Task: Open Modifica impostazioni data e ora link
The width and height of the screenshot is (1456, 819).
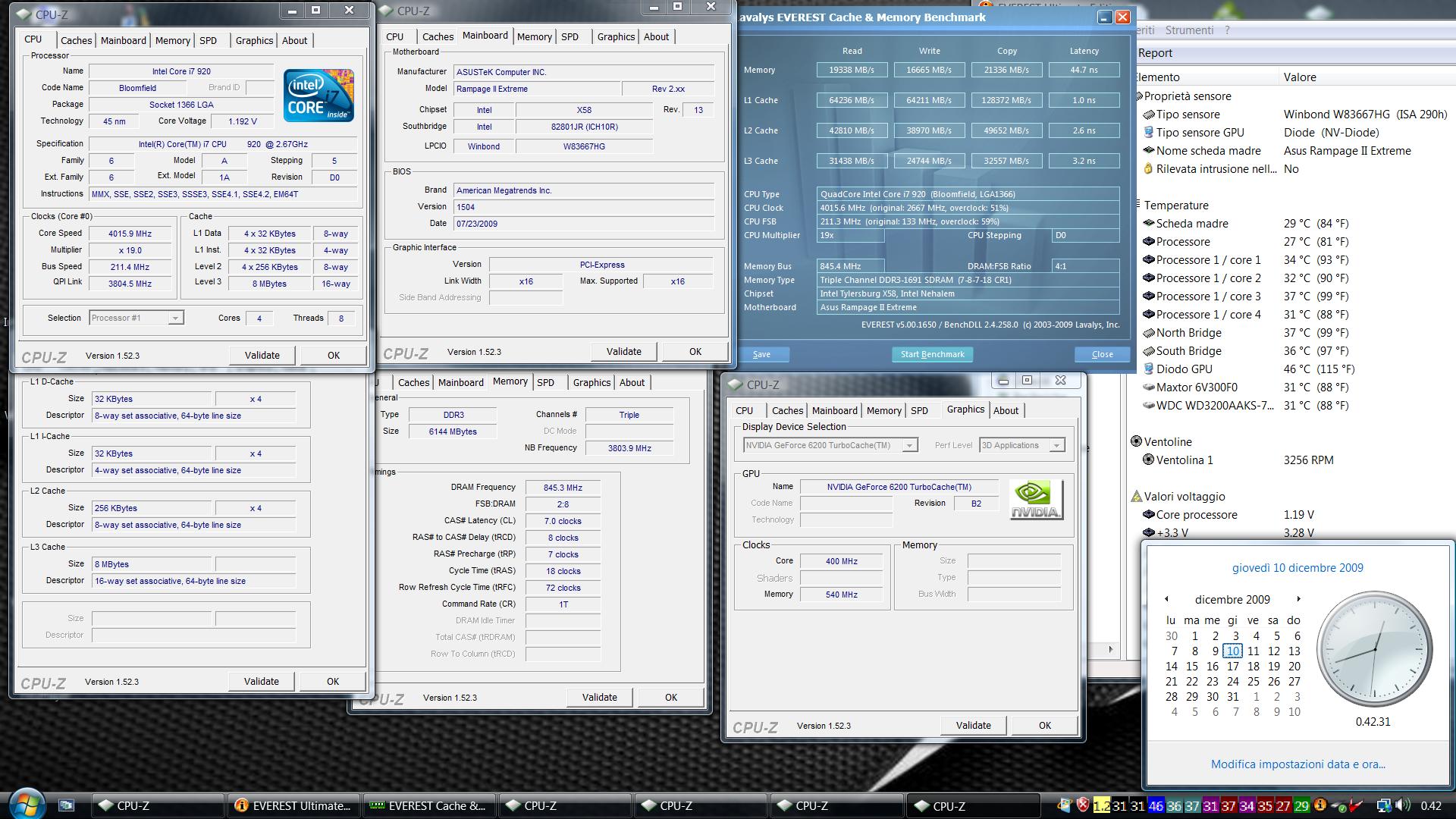Action: [1298, 764]
